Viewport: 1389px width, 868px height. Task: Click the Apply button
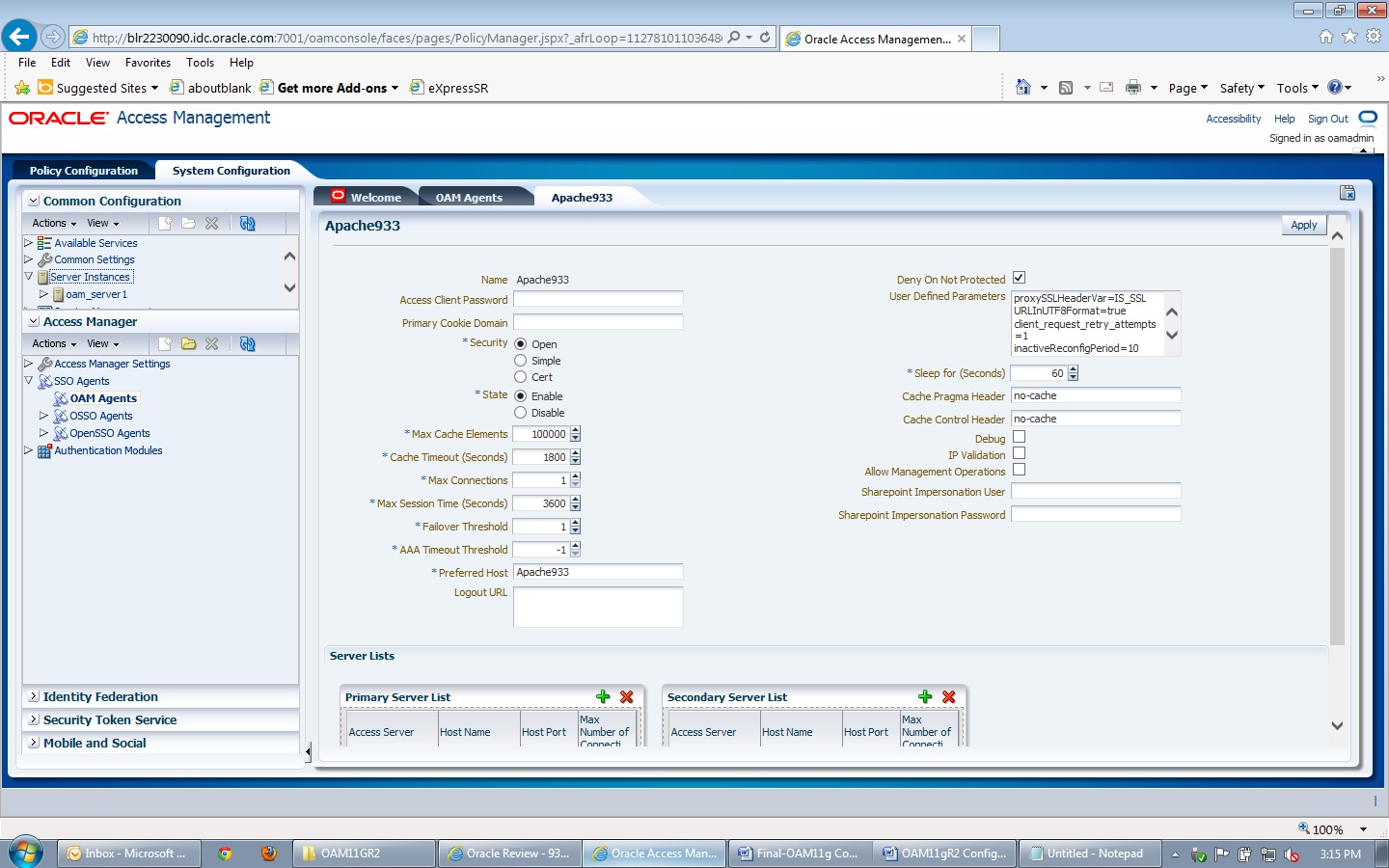point(1303,225)
